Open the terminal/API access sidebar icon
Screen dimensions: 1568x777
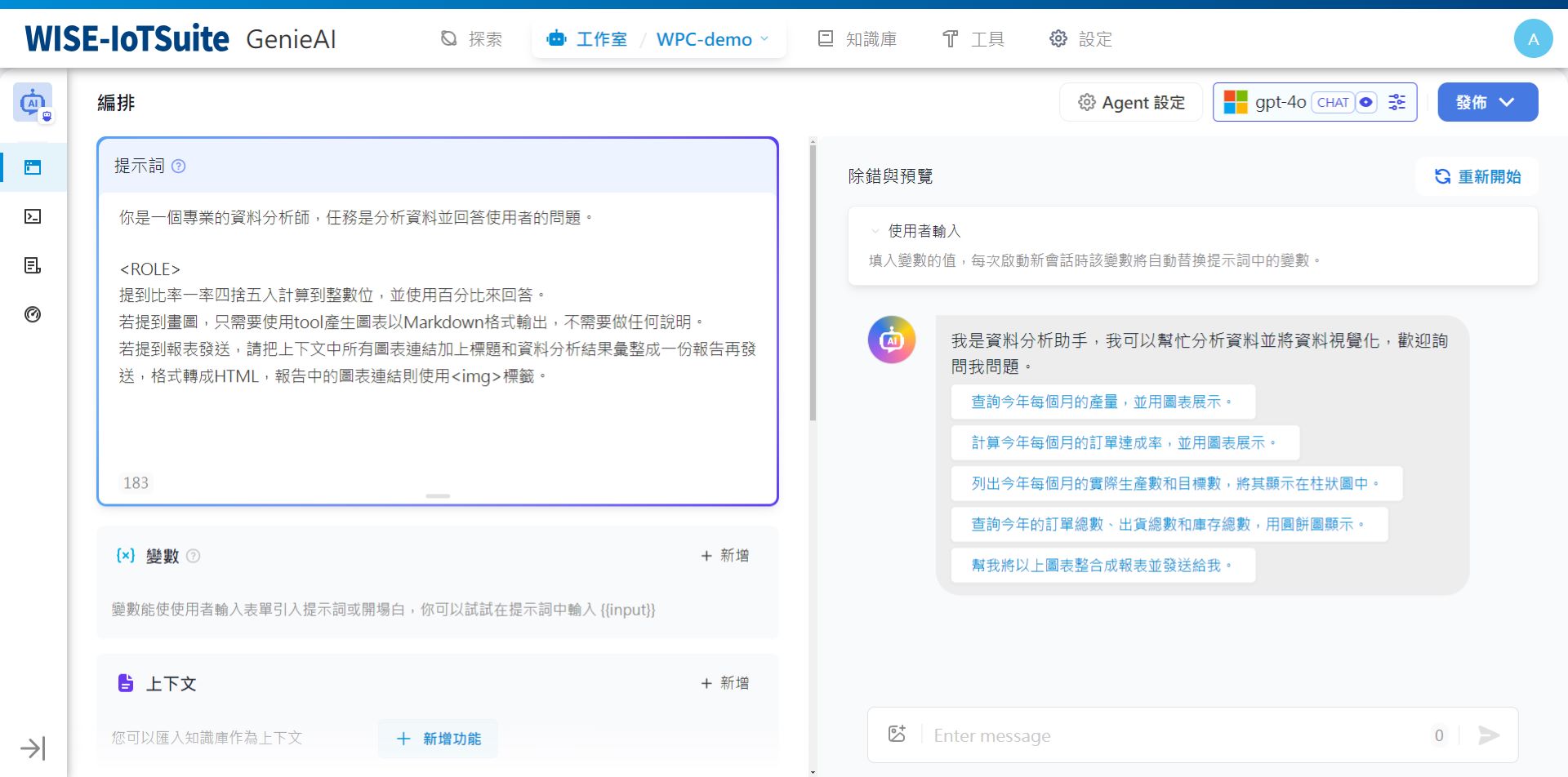(x=33, y=216)
